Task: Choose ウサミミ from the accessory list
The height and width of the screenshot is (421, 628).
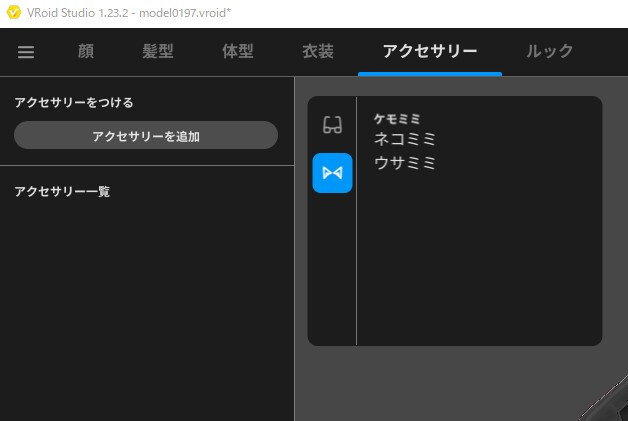Action: pos(405,163)
